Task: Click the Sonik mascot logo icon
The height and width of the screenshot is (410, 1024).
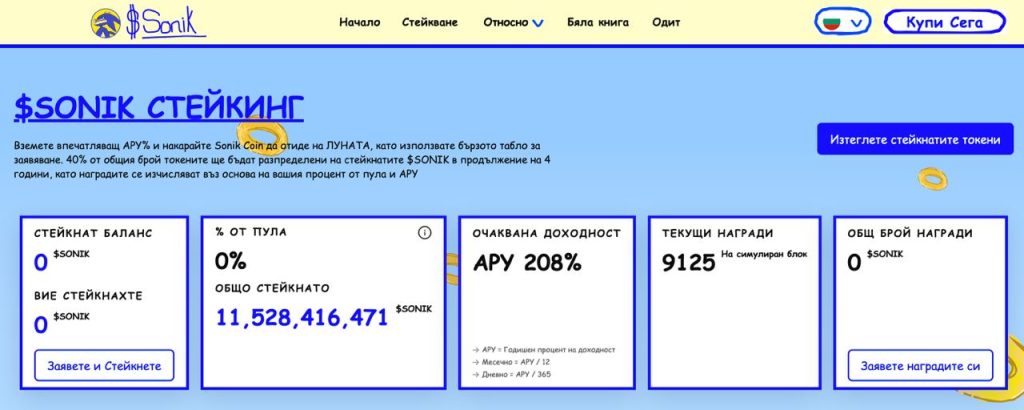Action: click(x=105, y=22)
